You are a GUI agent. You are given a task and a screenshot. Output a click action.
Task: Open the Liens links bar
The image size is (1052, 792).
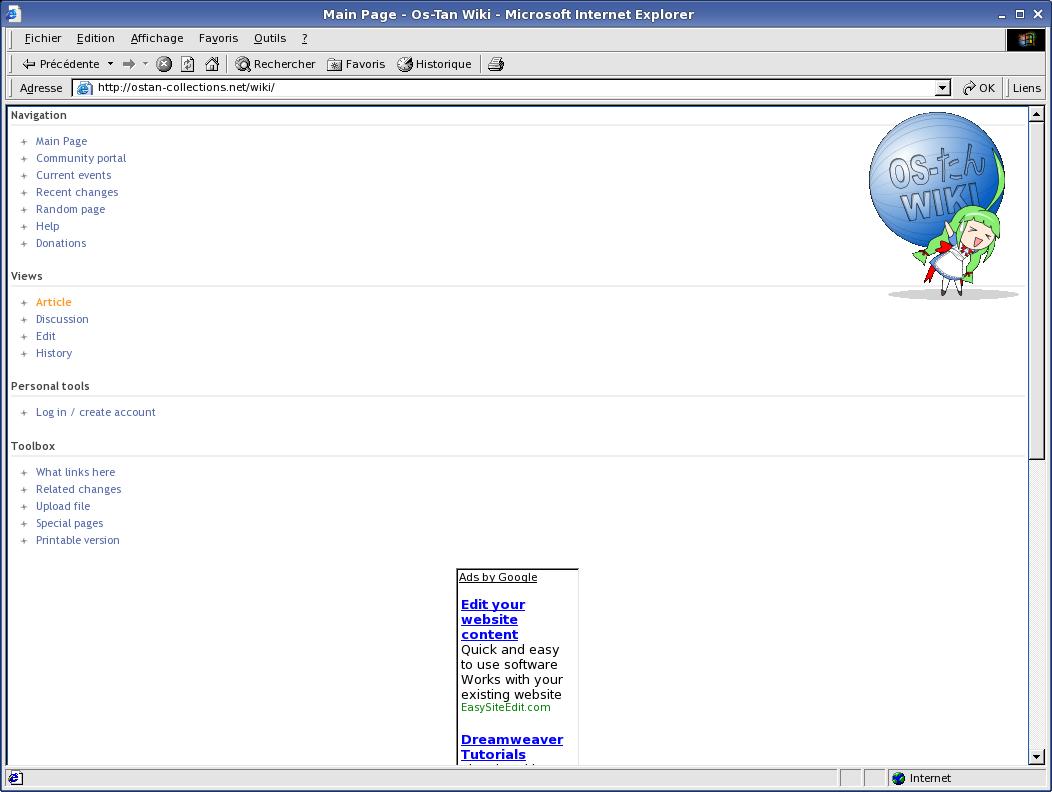[x=1027, y=88]
